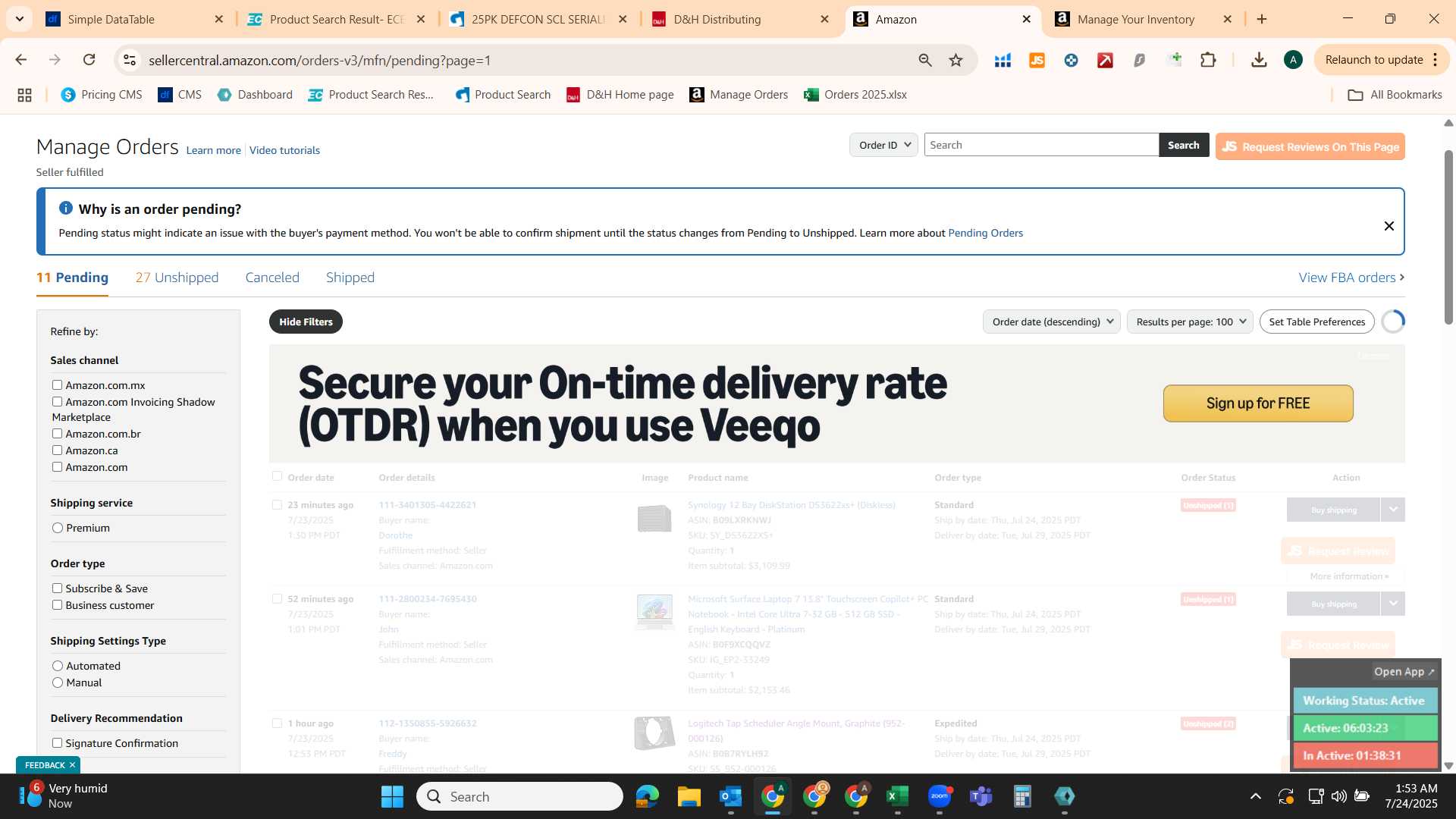Open Microsoft Teams from the taskbar
Screen dimensions: 1456x819
tap(981, 796)
